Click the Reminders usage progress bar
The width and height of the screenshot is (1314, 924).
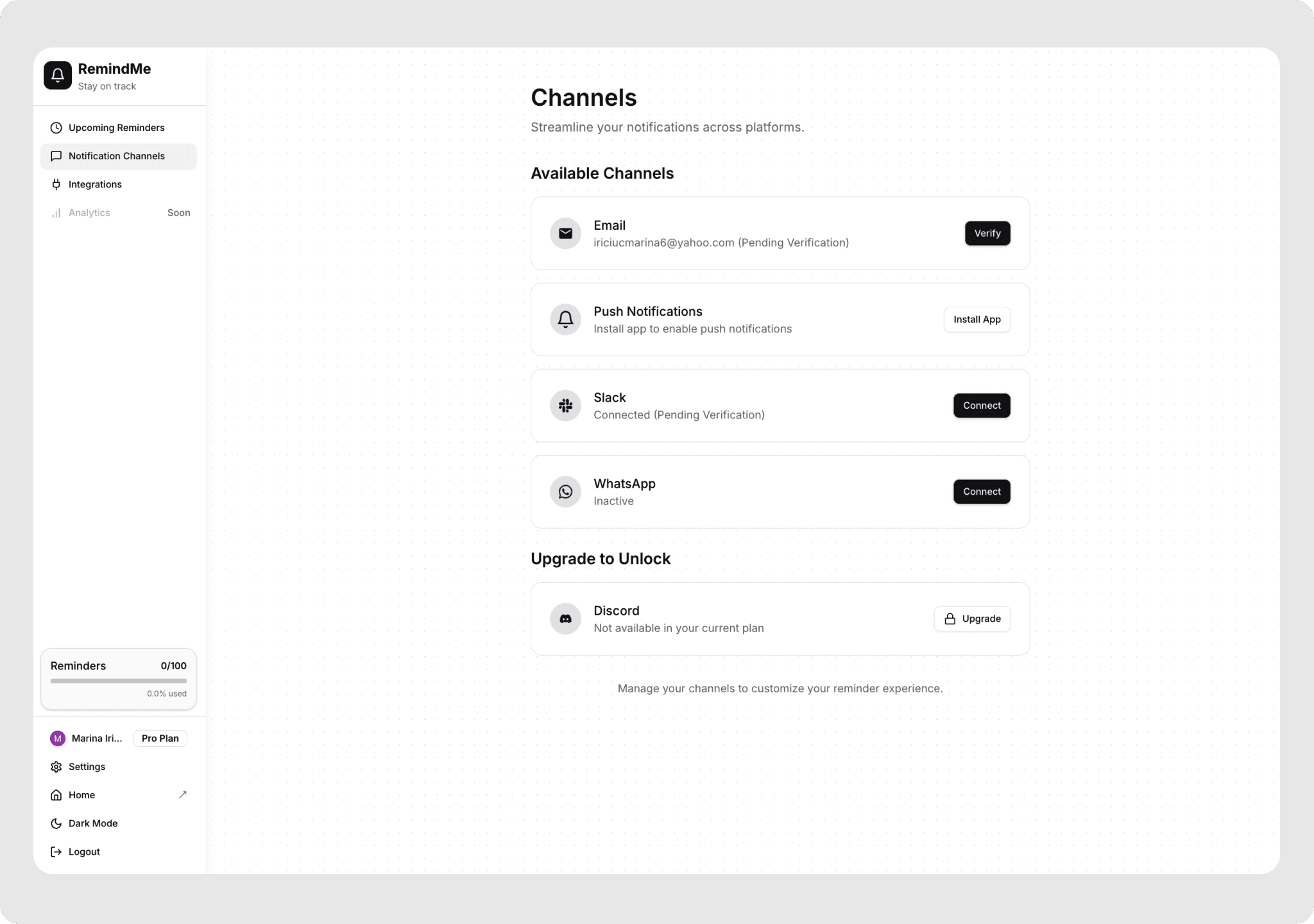coord(119,681)
